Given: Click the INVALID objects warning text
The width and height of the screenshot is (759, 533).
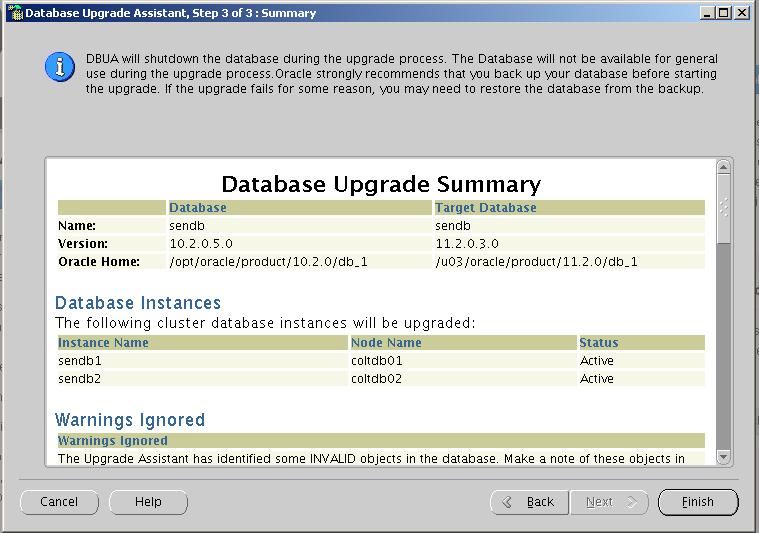Looking at the screenshot, I should pos(371,458).
